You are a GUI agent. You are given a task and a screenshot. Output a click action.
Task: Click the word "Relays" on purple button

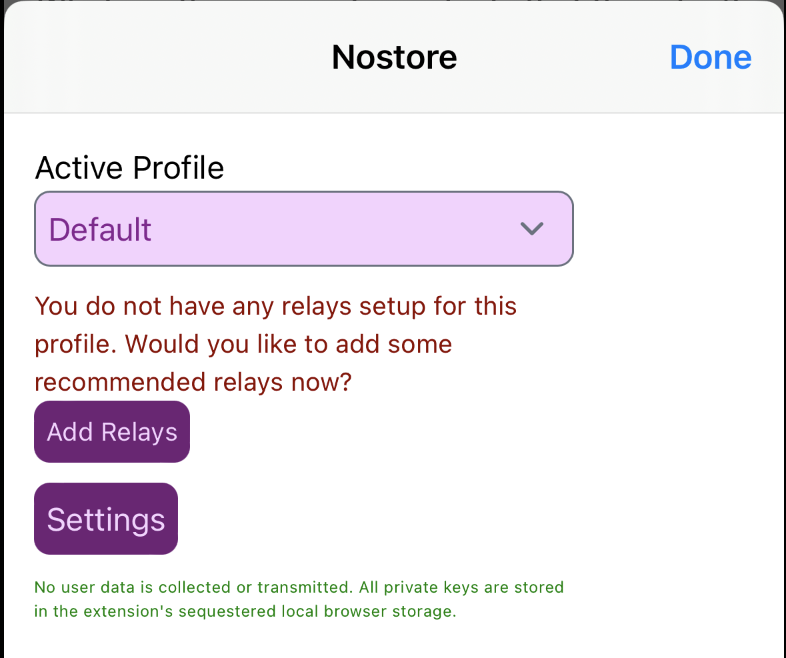[x=139, y=432]
